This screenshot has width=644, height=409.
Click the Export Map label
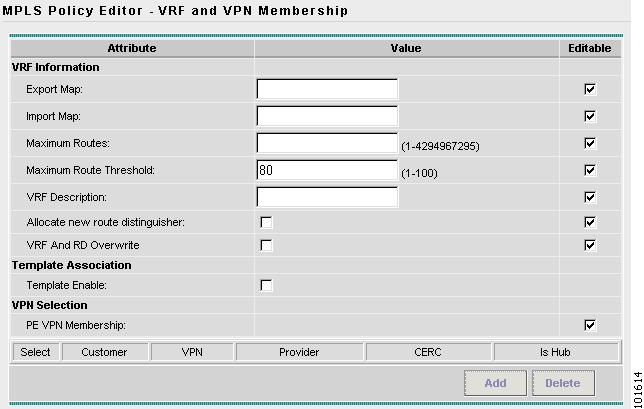click(x=54, y=89)
